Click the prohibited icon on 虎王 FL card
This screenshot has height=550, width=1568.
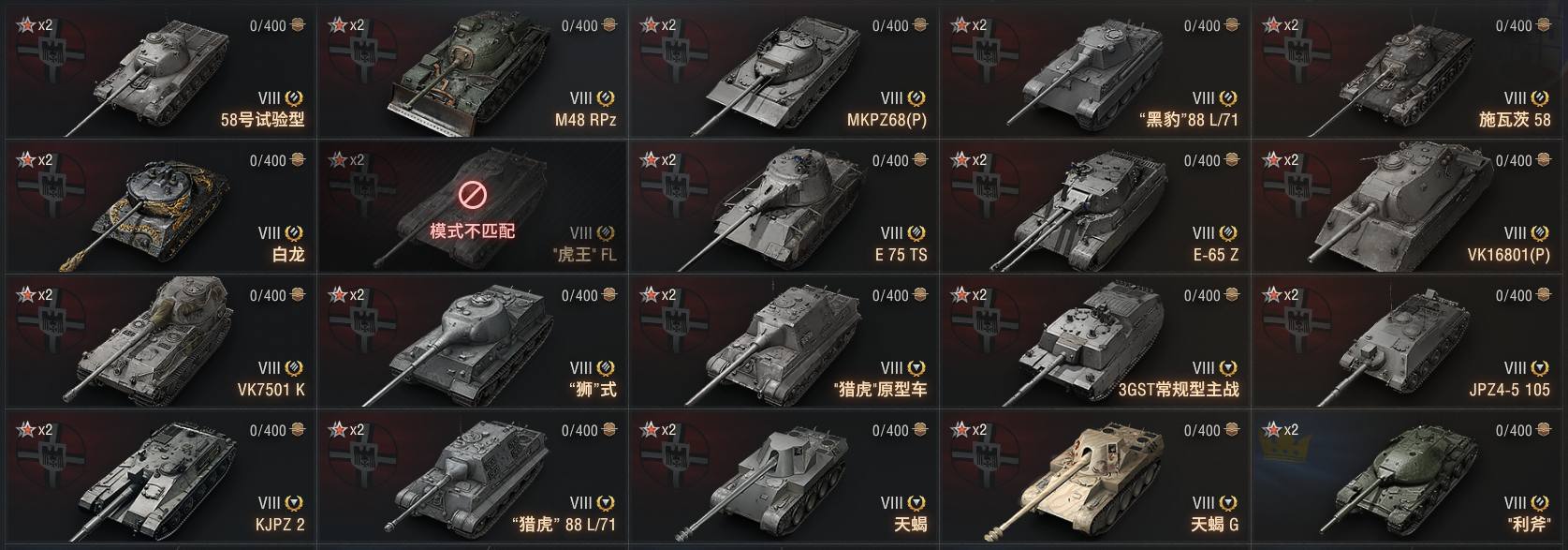(472, 196)
